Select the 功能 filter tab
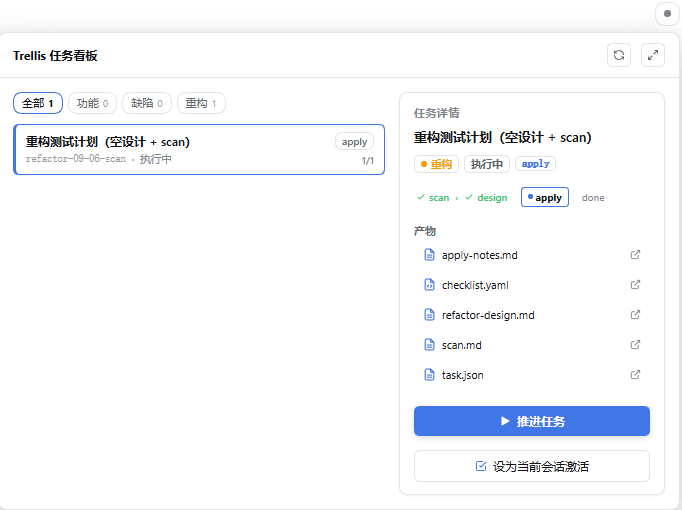 point(92,103)
